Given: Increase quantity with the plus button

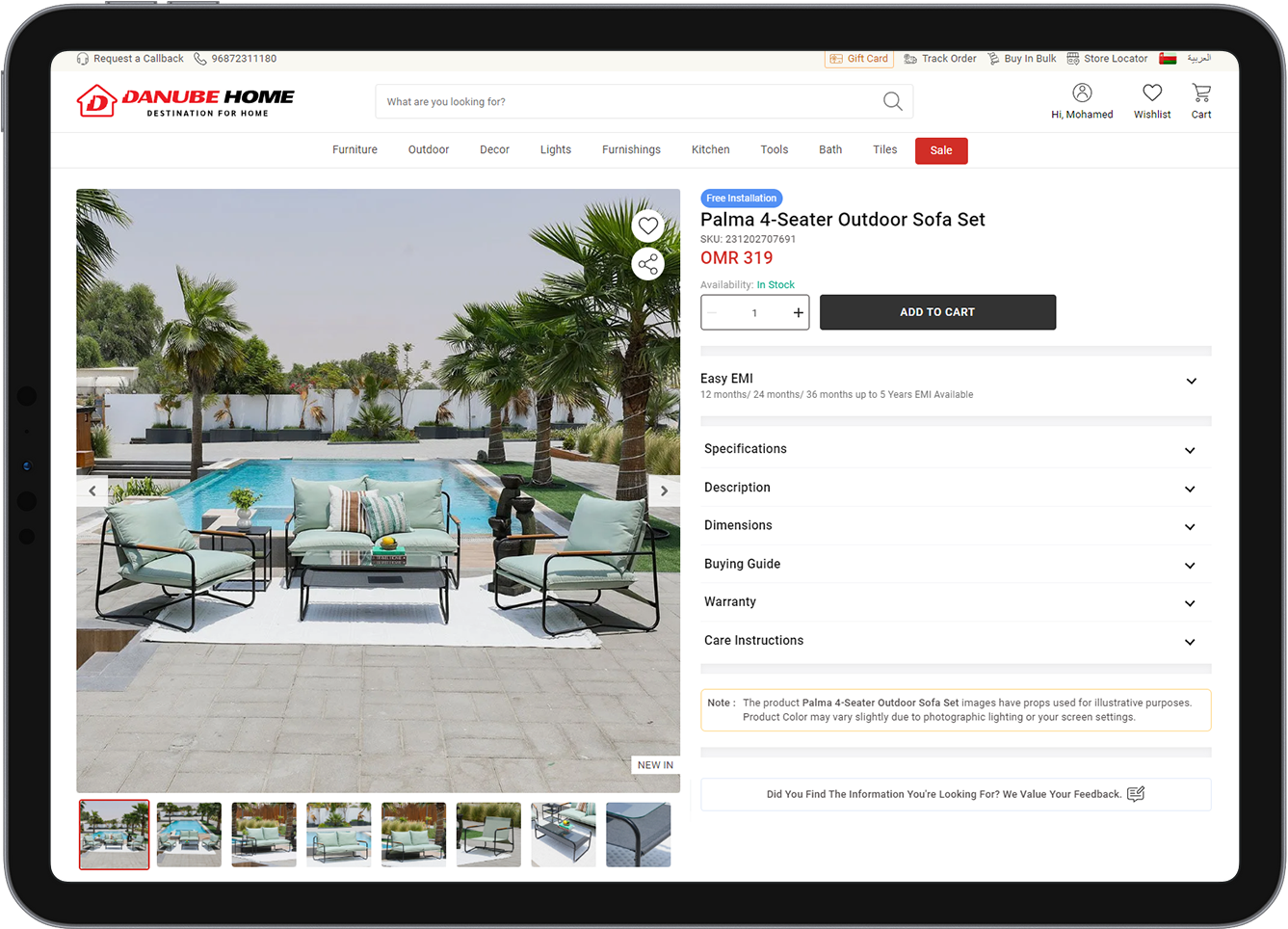Looking at the screenshot, I should [798, 312].
